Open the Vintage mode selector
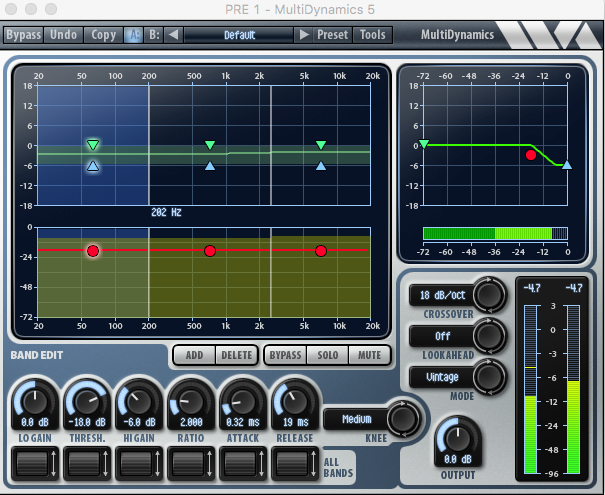 click(x=442, y=377)
